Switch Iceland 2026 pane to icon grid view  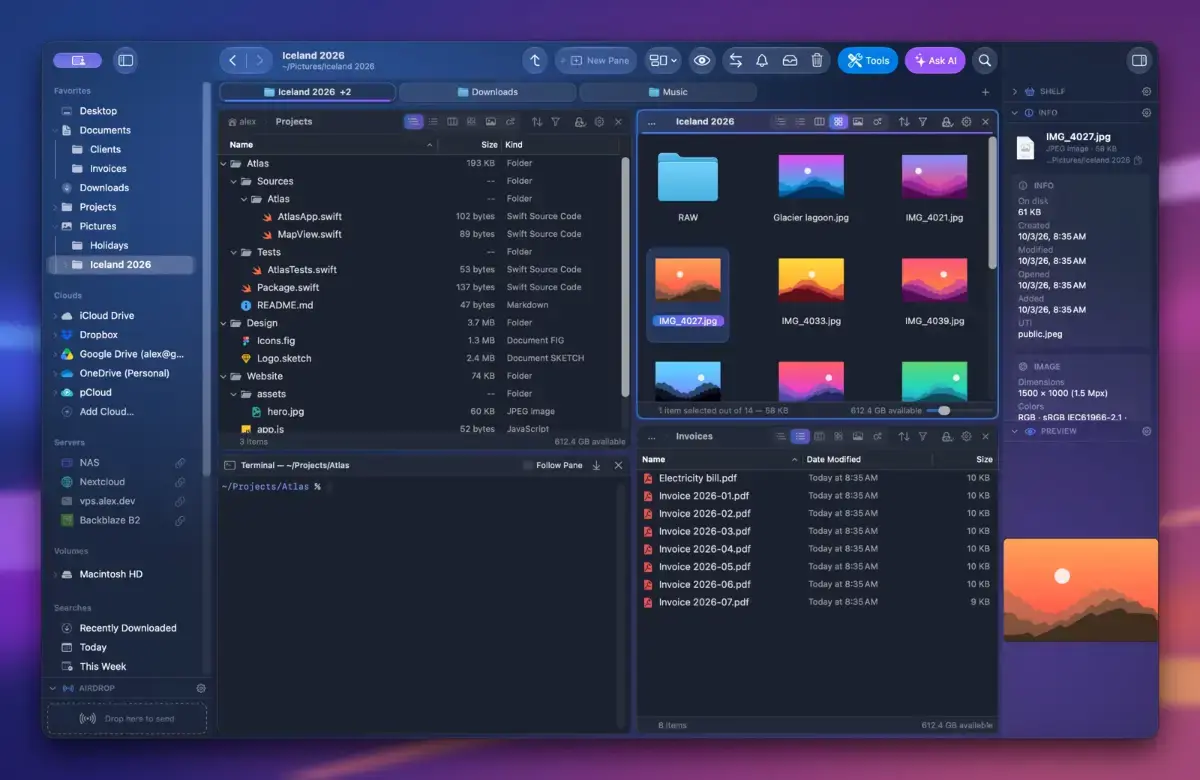click(838, 122)
